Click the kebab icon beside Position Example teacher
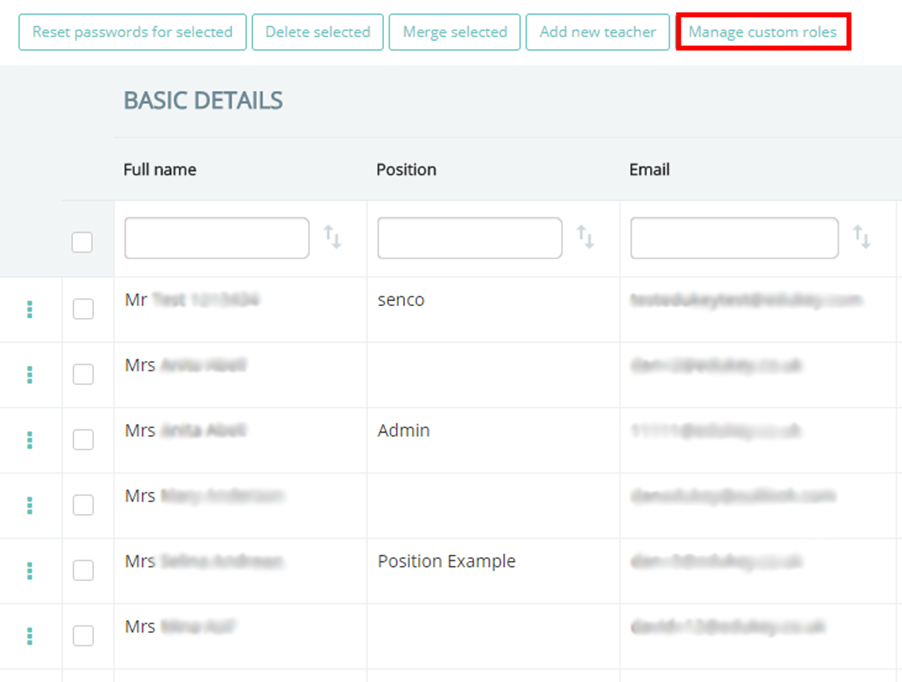The image size is (902, 682). tap(30, 570)
